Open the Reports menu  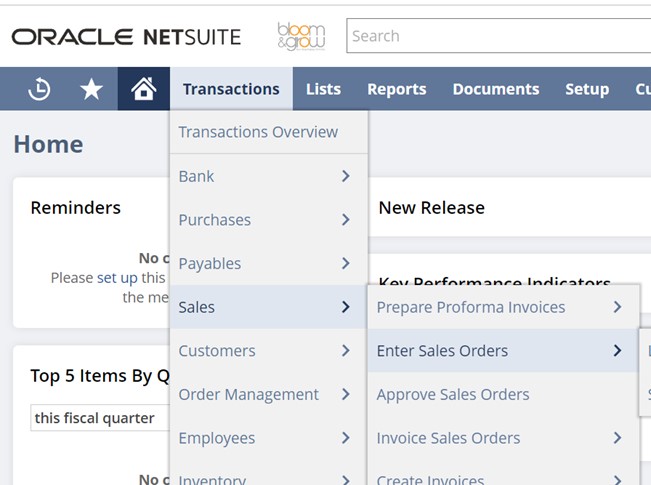point(396,89)
